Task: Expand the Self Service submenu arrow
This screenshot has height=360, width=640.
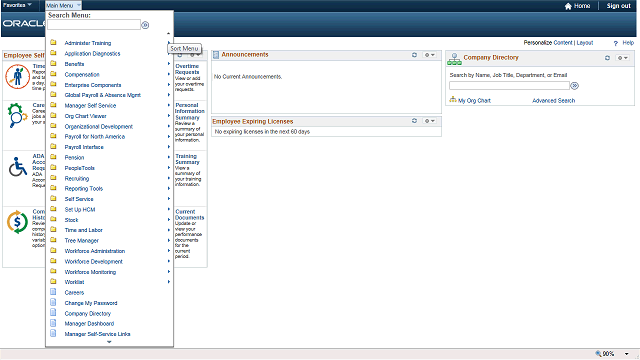Action: (x=169, y=199)
